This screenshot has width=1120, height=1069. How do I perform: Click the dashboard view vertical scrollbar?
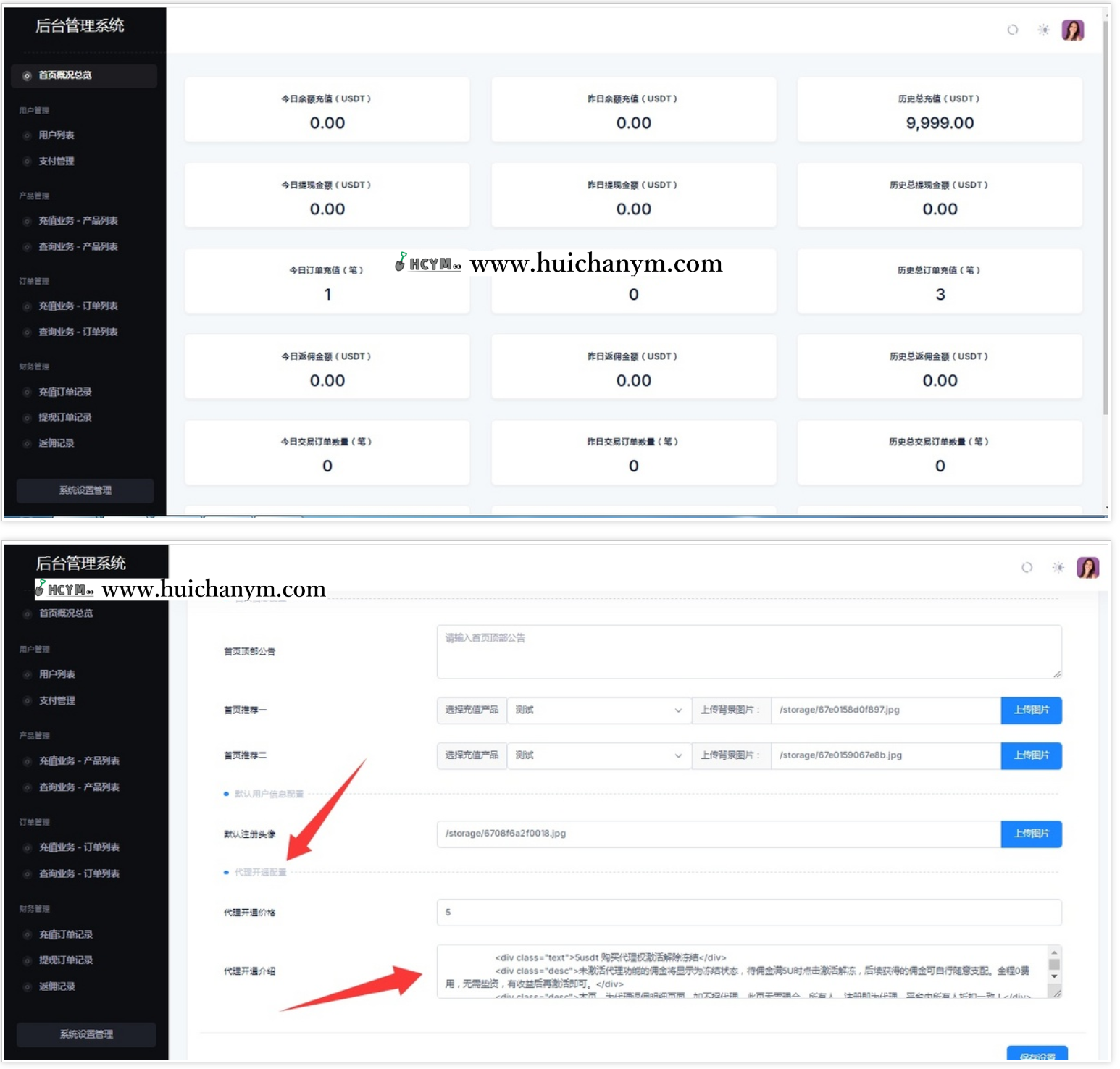click(1106, 217)
